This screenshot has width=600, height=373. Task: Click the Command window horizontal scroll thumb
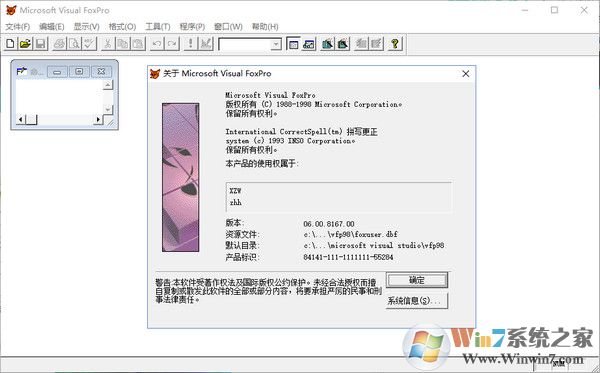click(31, 120)
